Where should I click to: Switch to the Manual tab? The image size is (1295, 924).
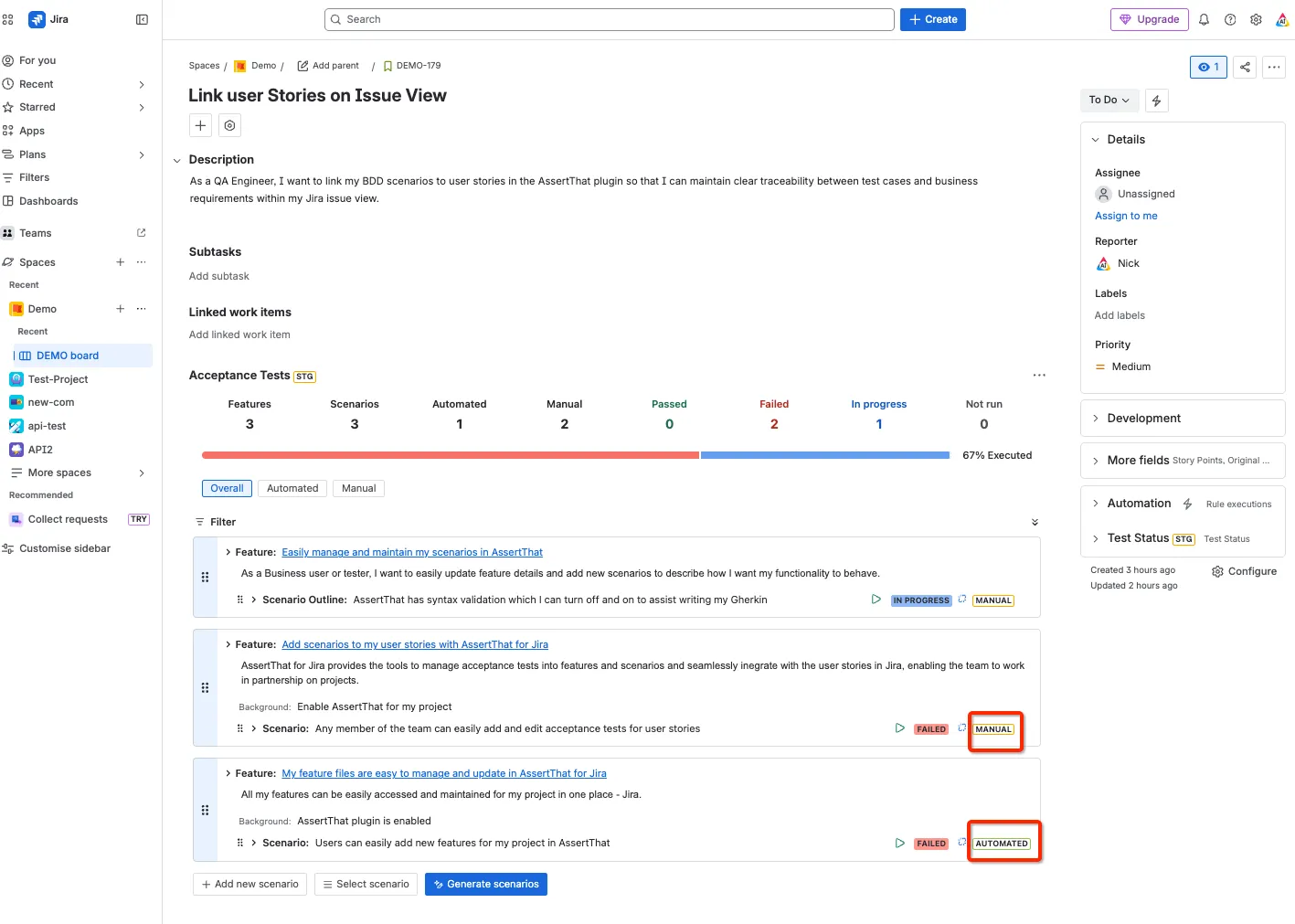(358, 488)
